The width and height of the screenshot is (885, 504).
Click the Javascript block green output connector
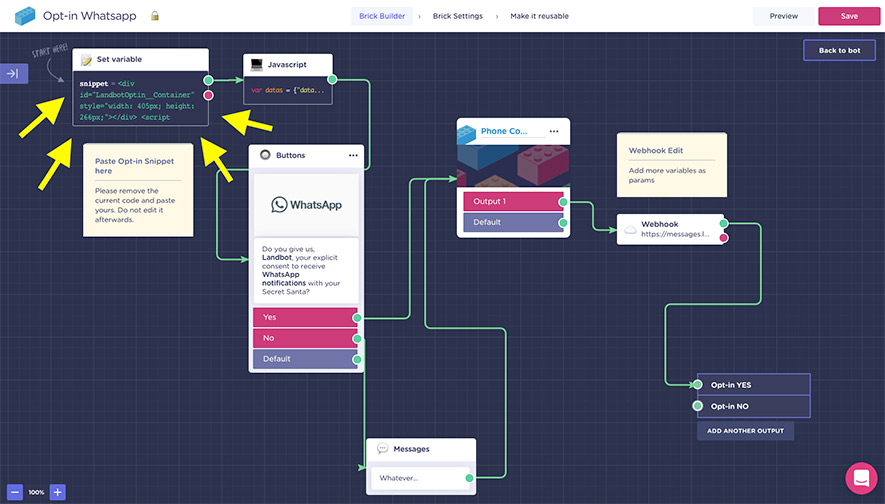point(332,80)
